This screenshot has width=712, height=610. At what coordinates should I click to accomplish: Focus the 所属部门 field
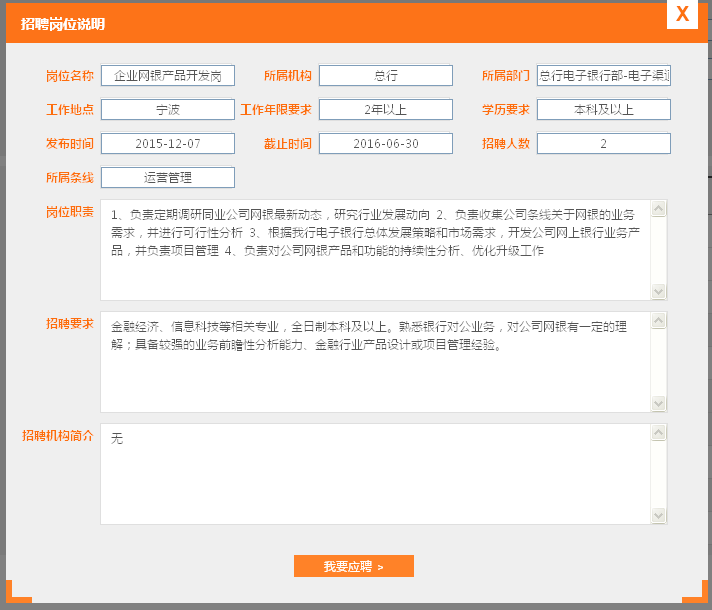pos(603,76)
